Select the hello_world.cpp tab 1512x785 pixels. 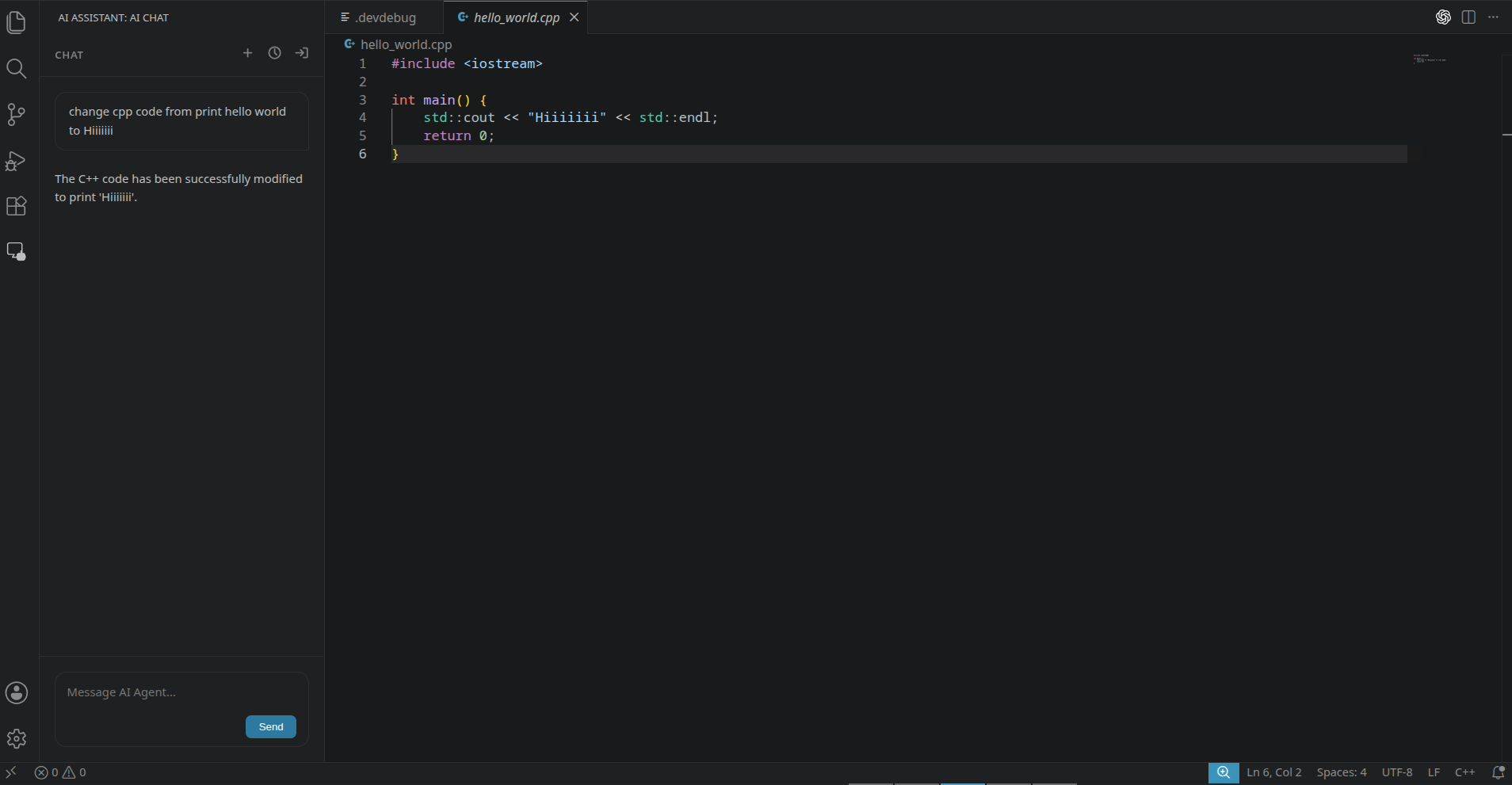click(516, 17)
